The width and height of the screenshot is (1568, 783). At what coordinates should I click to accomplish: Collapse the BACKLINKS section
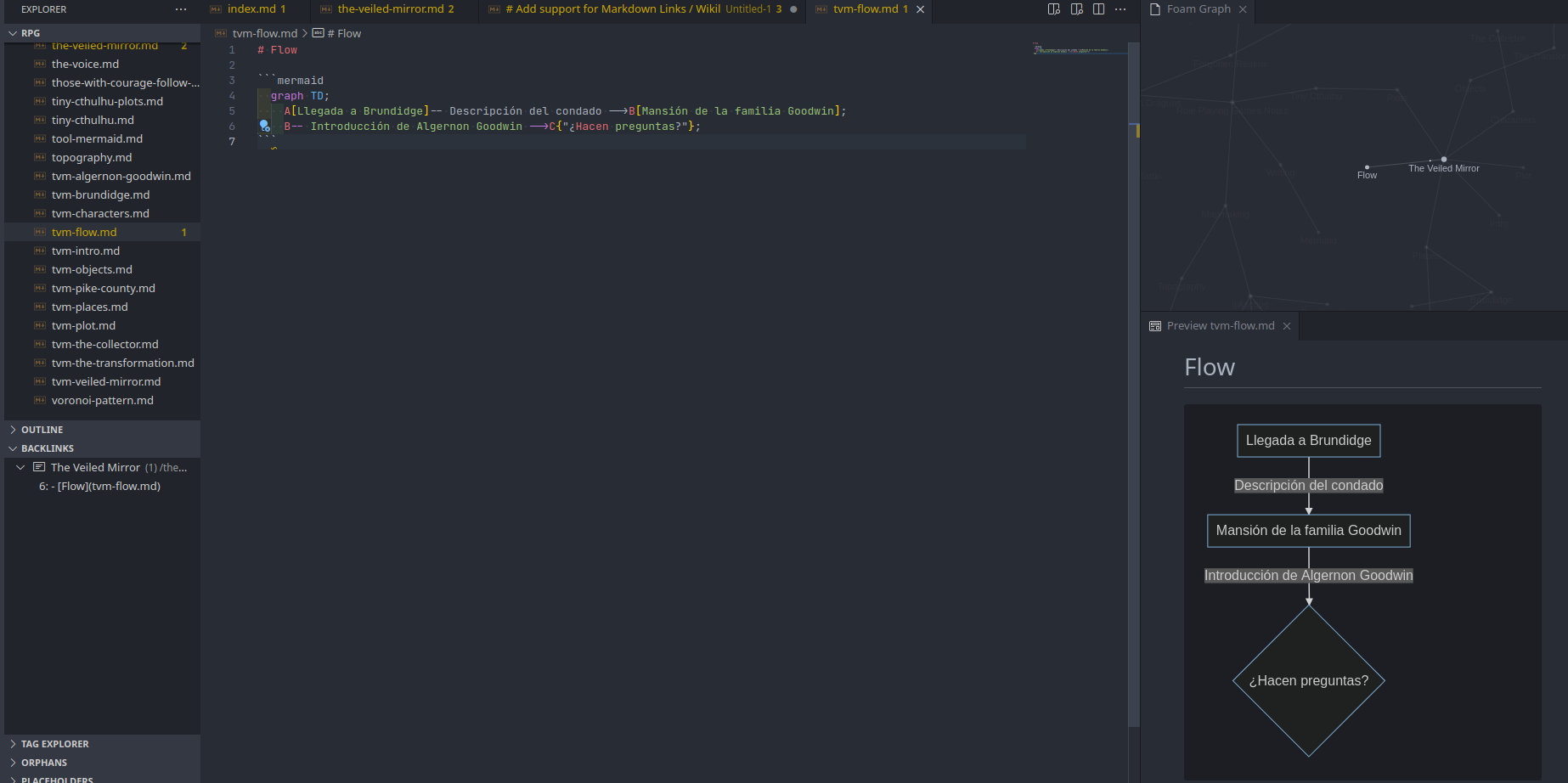(x=13, y=448)
